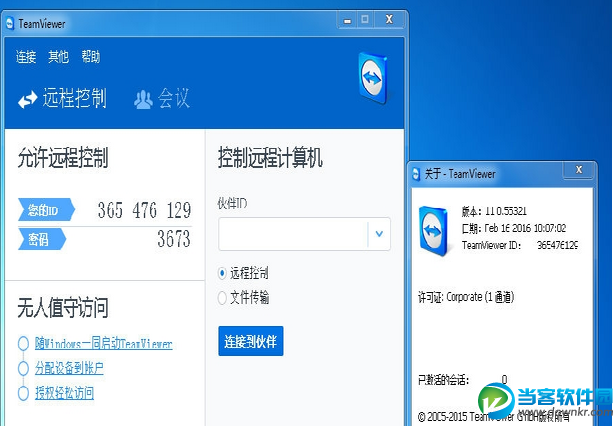Click the 关于 dialog title bar icon

coord(416,173)
